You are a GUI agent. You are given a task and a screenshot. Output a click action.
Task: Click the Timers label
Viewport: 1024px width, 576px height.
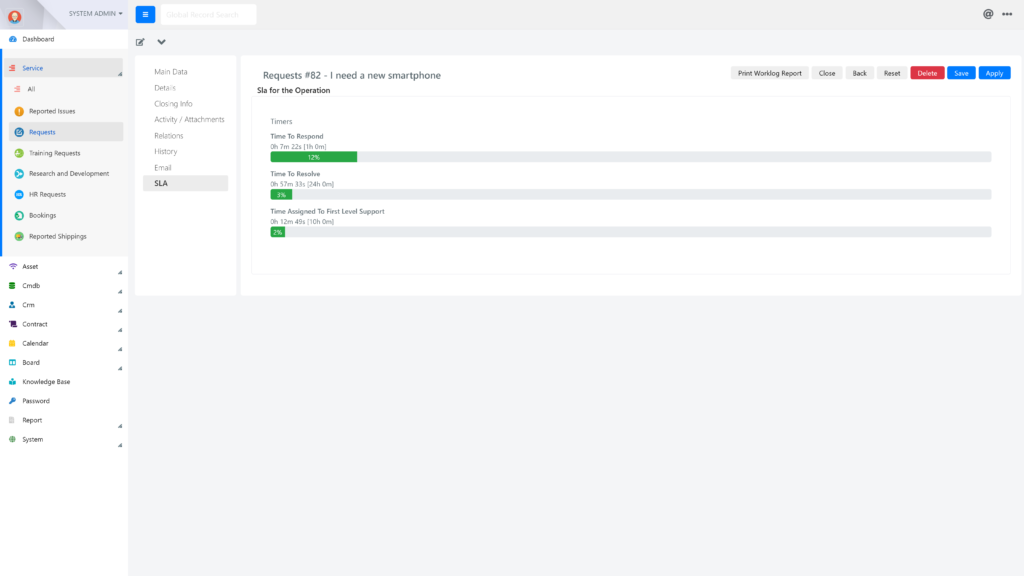[x=281, y=121]
